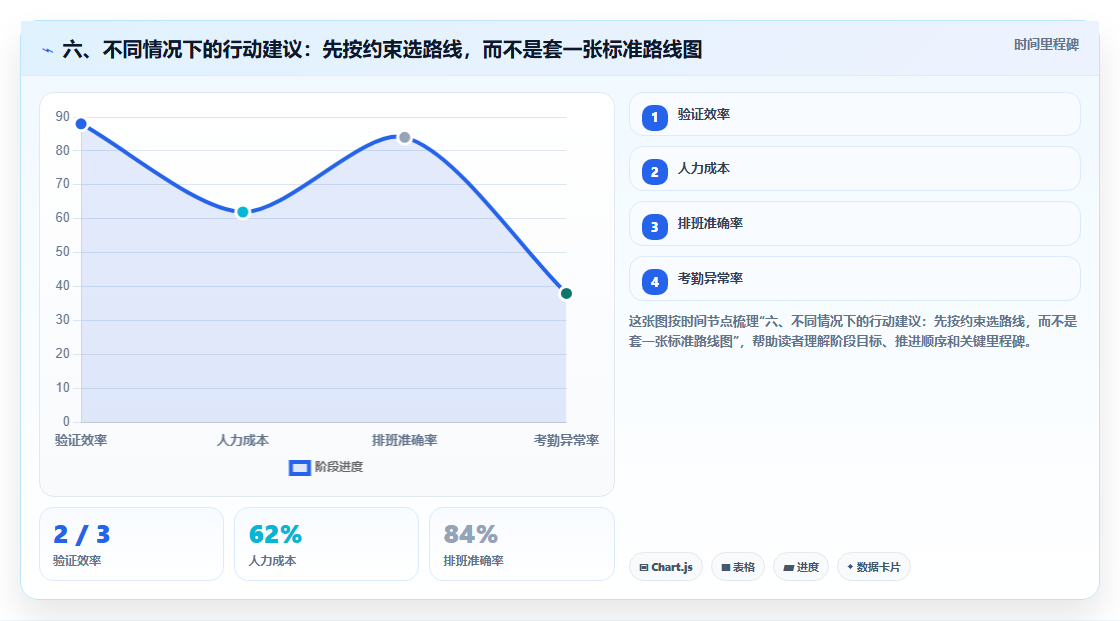Select the gray 排班准确率 data point

click(404, 137)
